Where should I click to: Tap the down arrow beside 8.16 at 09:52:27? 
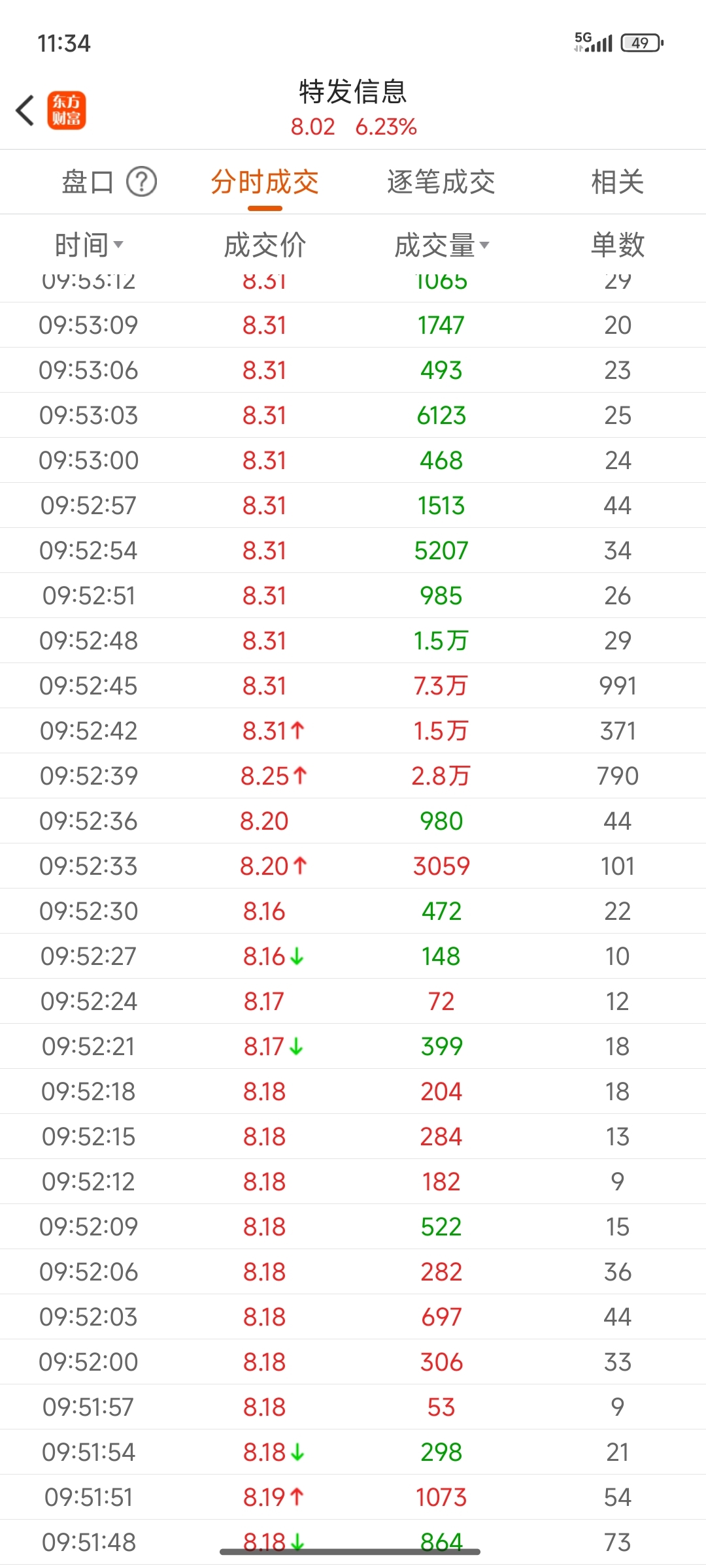point(297,956)
